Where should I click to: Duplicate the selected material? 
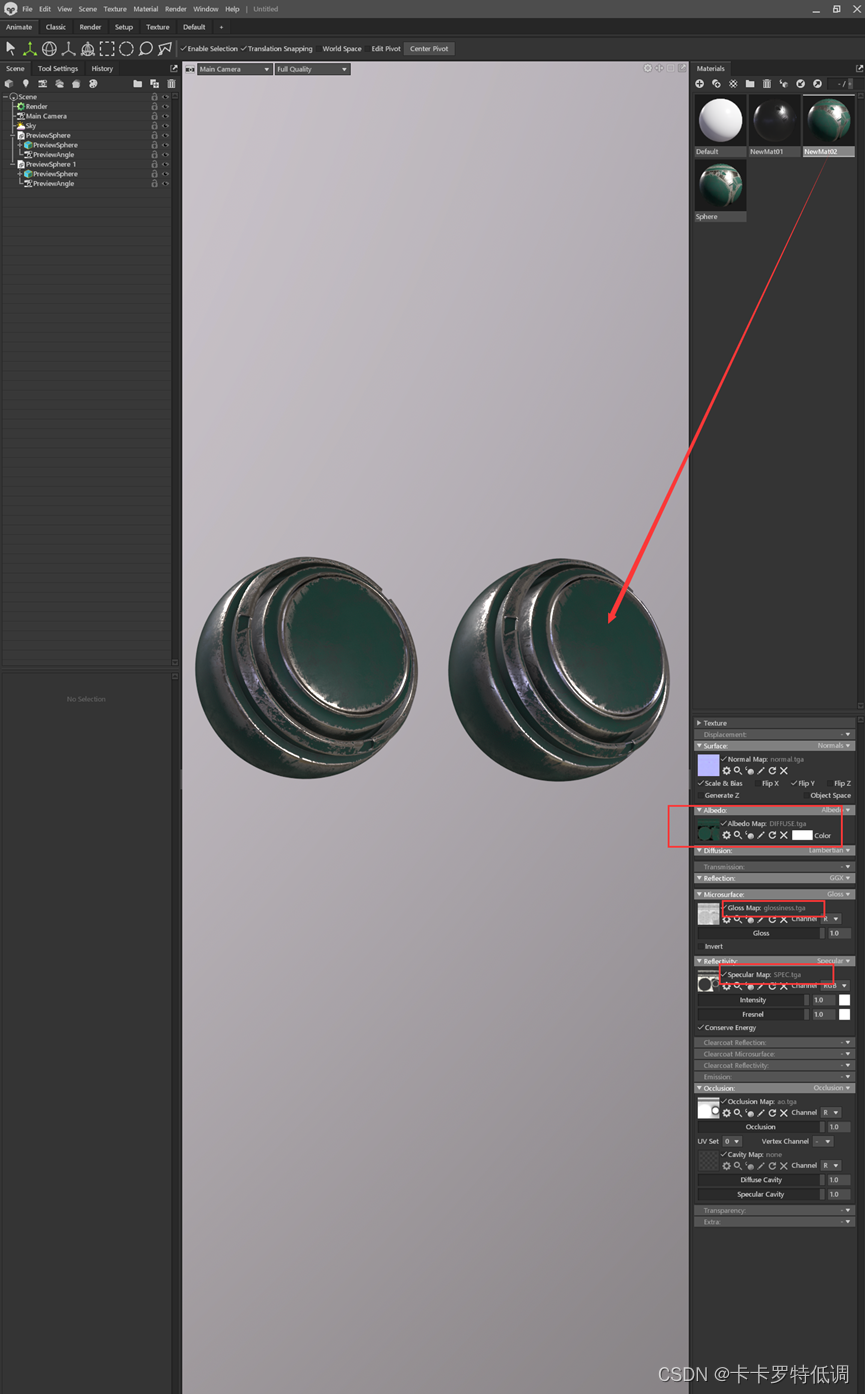(716, 84)
